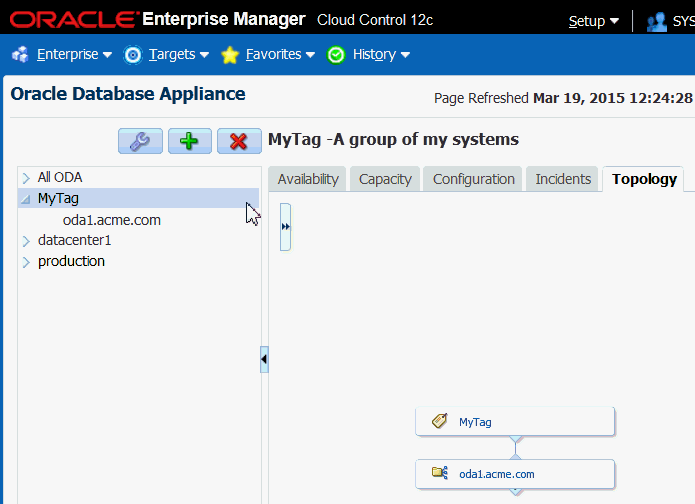The width and height of the screenshot is (695, 504).
Task: Open the Setup dropdown menu
Action: pos(593,21)
